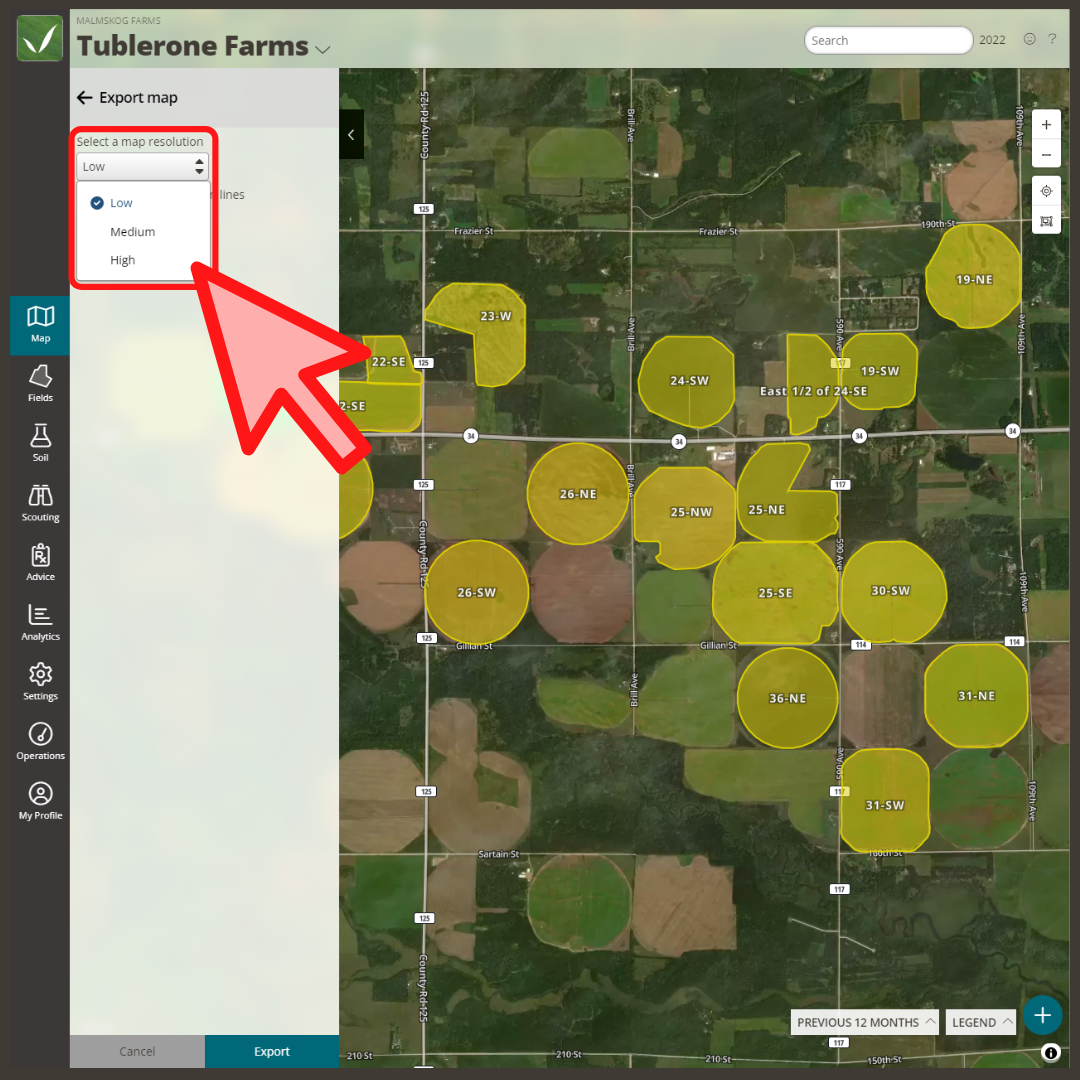Image resolution: width=1080 pixels, height=1080 pixels.
Task: Select field 26-SW on the map
Action: pos(476,592)
